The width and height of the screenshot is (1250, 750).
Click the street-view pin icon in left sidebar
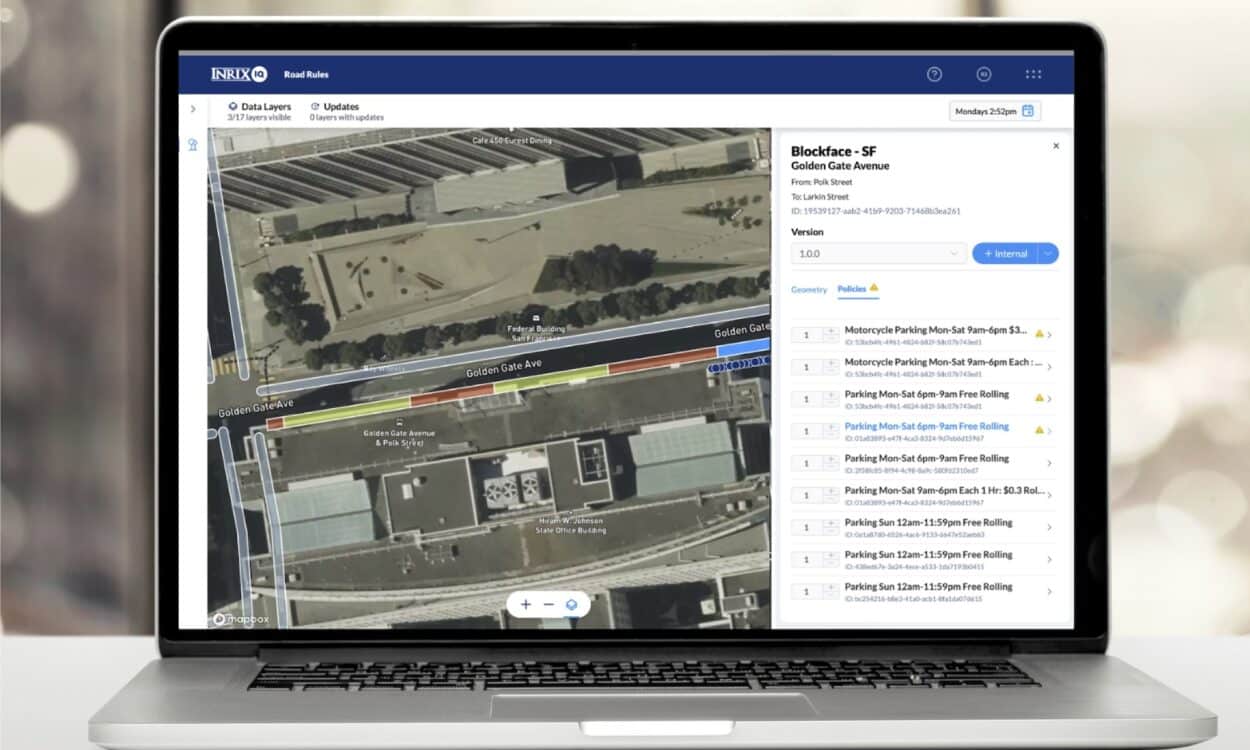tap(192, 145)
